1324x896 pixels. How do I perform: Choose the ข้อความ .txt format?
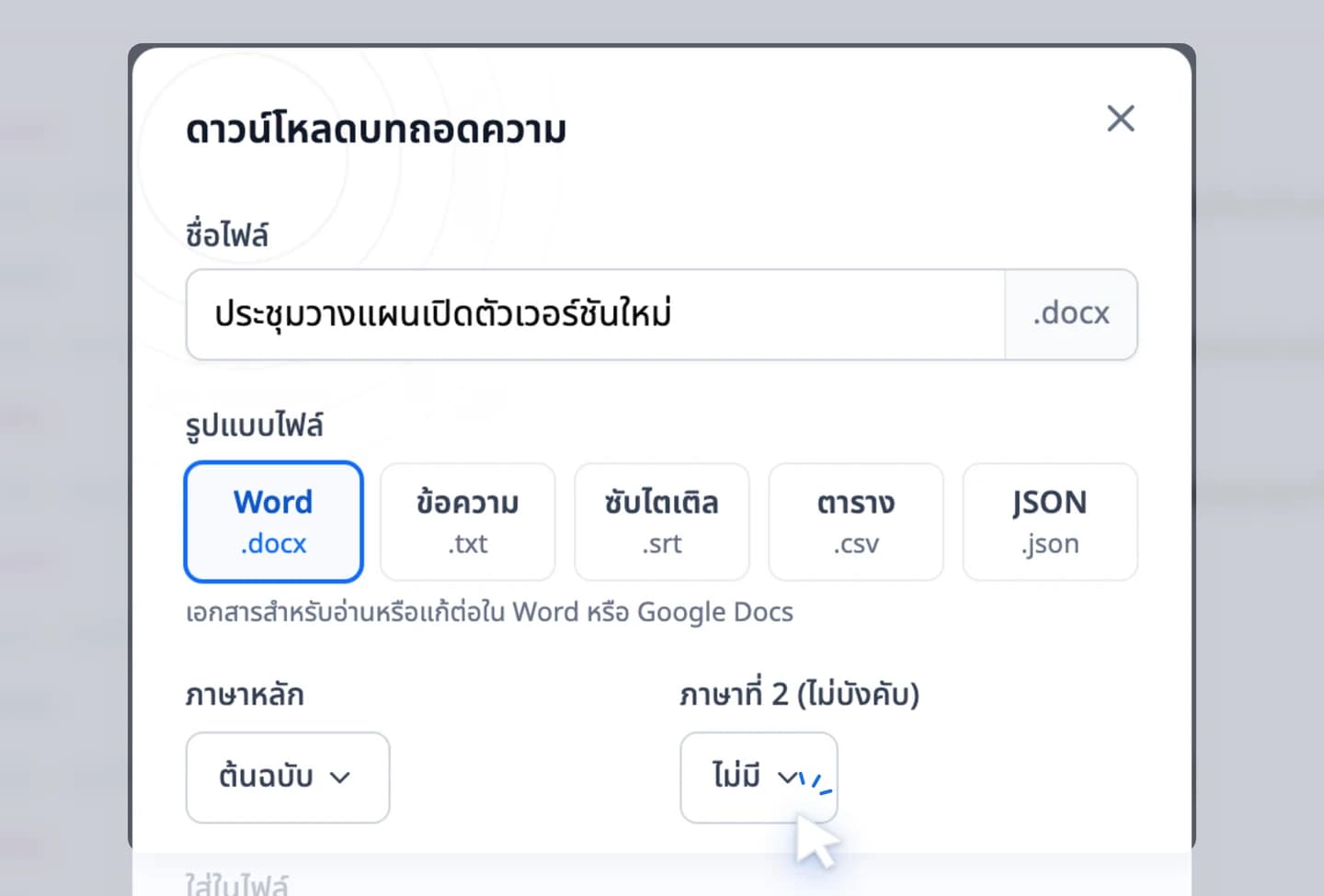(468, 522)
